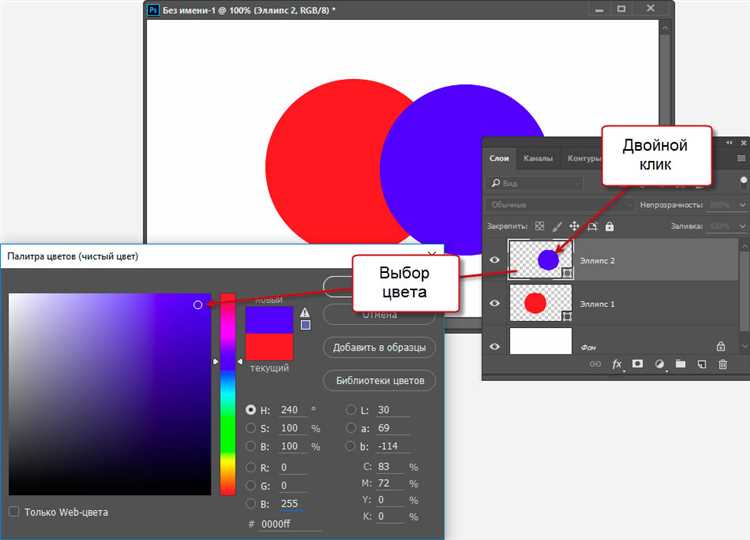Click the prevent artboard auto-nesting lock icon
750x540 pixels.
click(592, 226)
